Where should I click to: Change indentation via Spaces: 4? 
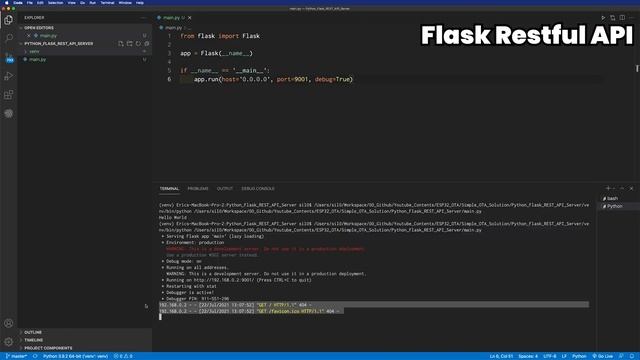[528, 356]
